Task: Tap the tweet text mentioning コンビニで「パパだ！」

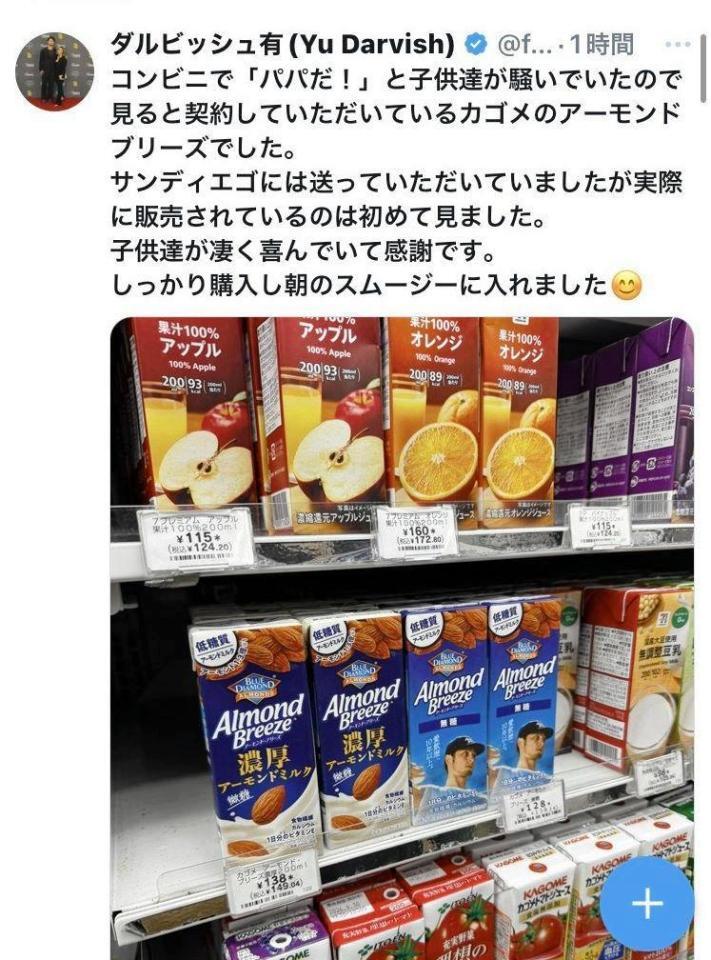Action: pos(396,80)
